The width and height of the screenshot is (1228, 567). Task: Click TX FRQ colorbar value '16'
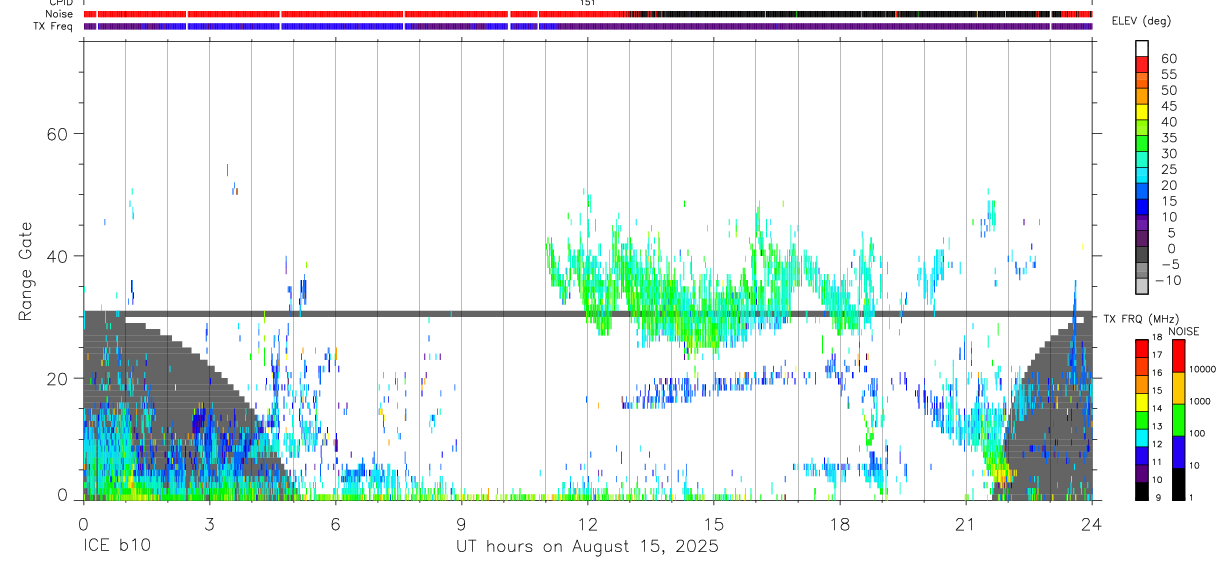[x=1157, y=373]
